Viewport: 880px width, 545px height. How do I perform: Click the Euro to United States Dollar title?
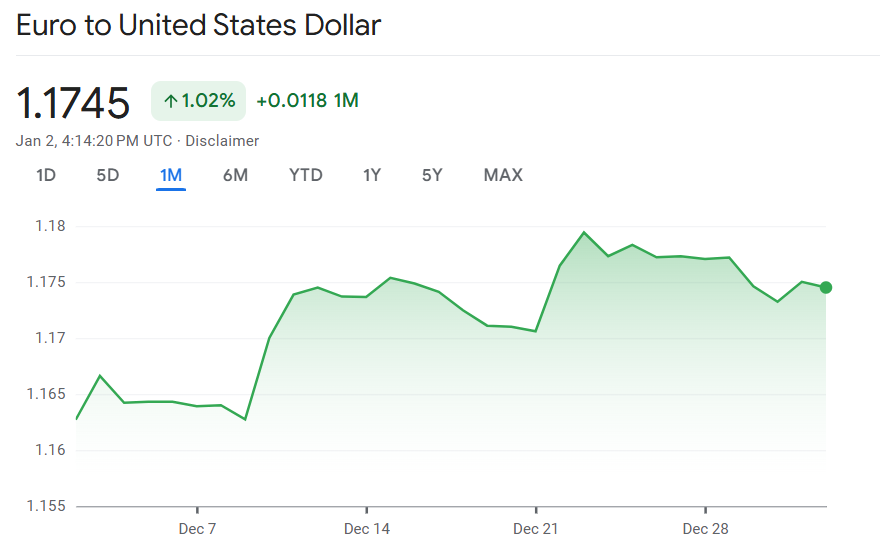pyautogui.click(x=198, y=25)
